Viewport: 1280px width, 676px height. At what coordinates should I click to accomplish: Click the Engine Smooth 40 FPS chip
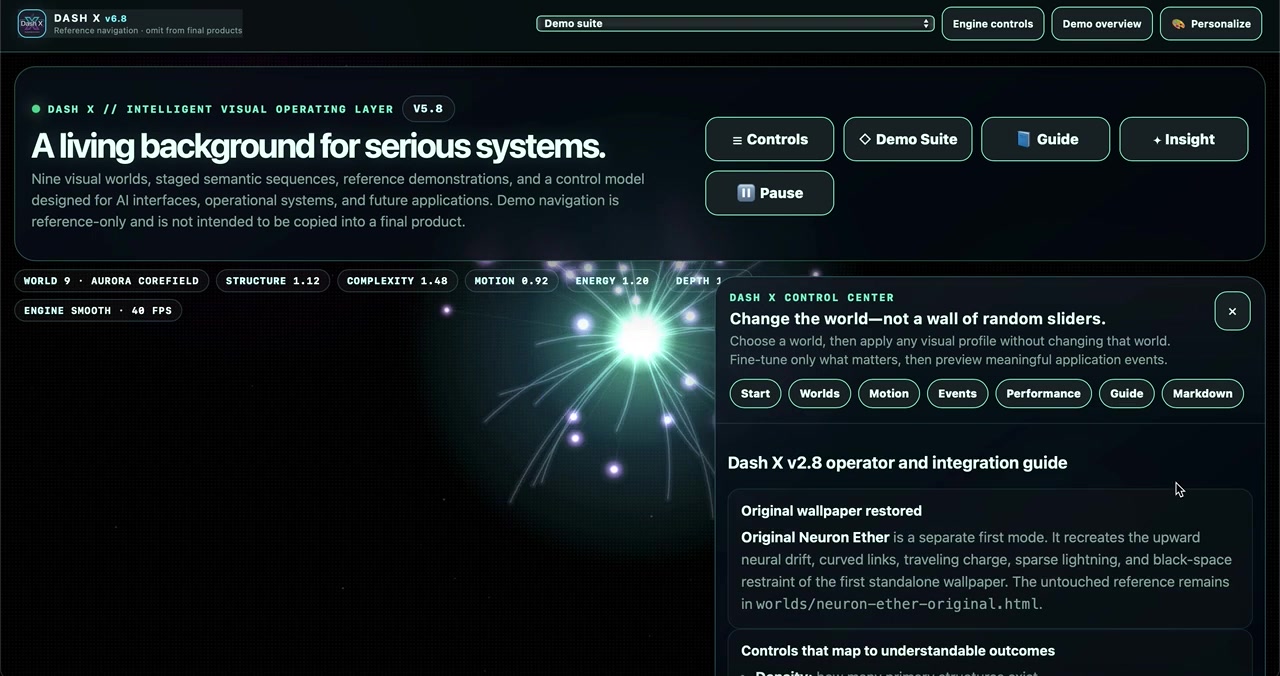pos(98,310)
